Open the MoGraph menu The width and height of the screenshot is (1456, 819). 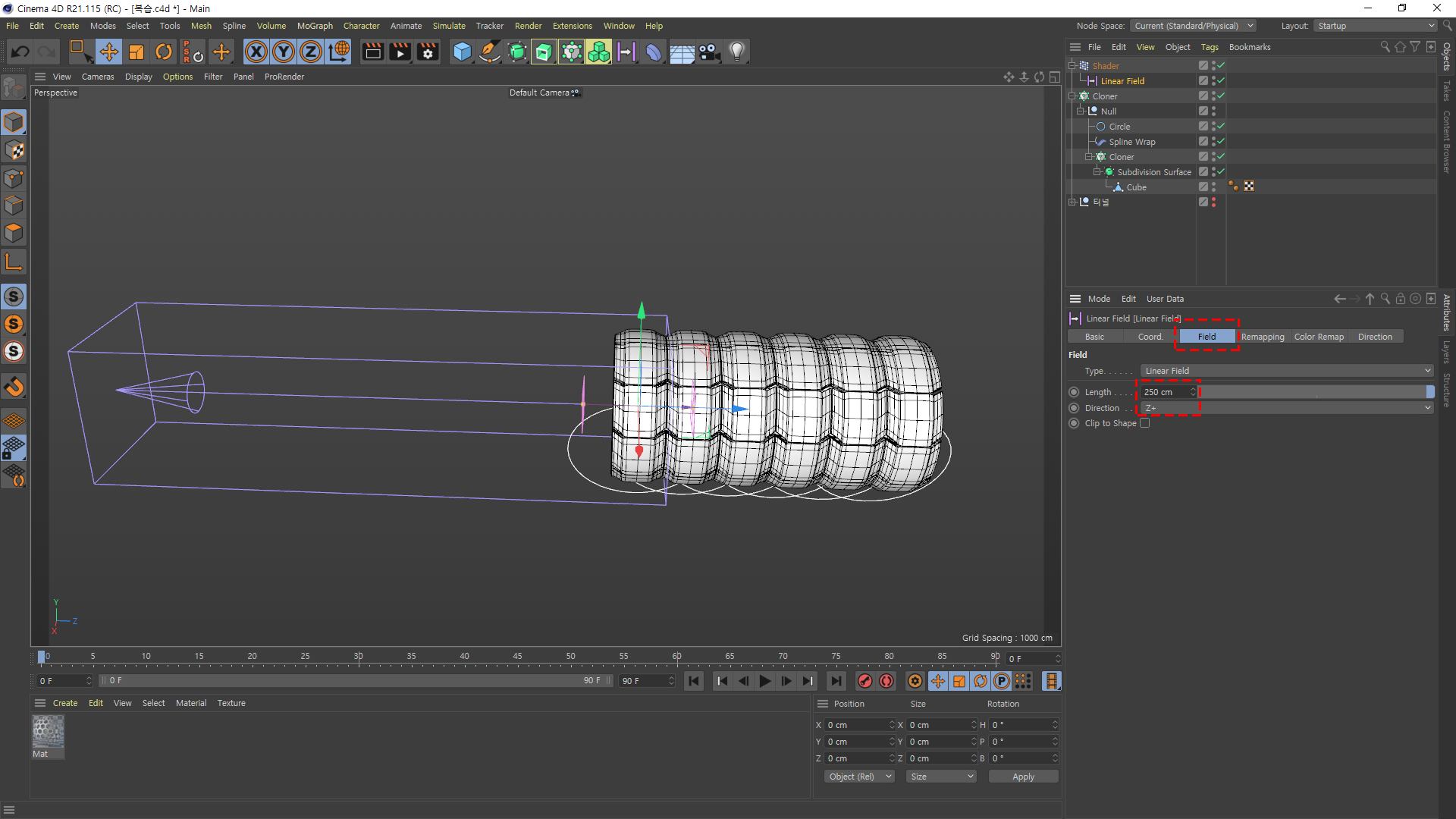tap(315, 26)
